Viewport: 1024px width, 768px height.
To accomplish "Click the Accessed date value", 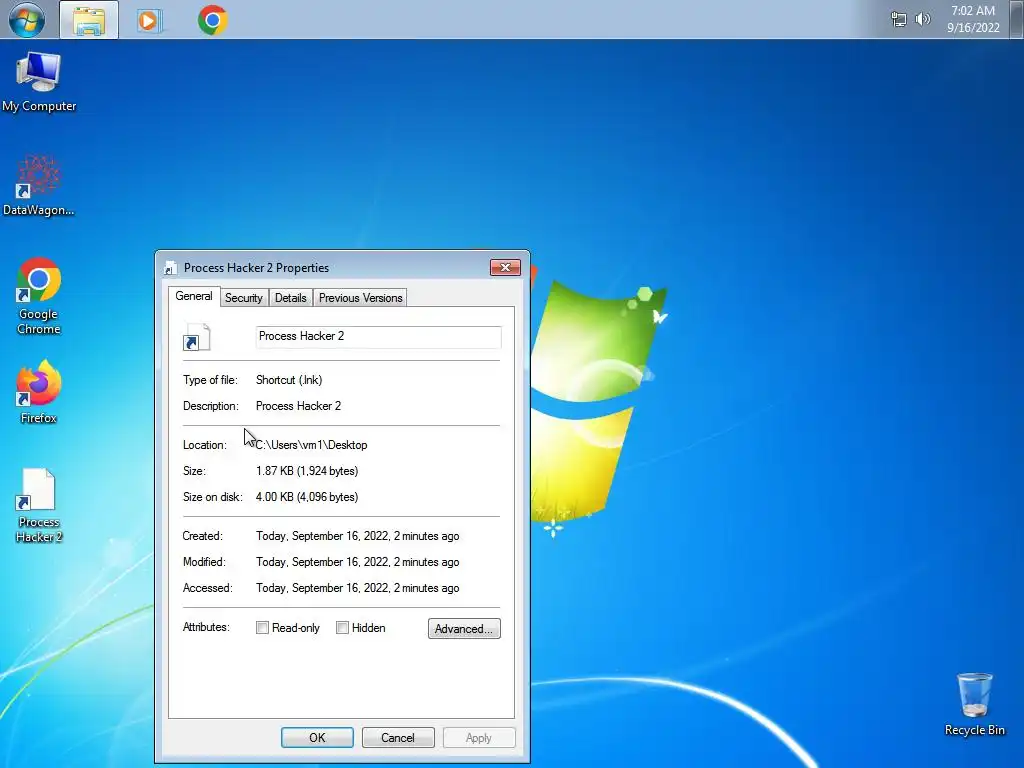I will tap(357, 588).
